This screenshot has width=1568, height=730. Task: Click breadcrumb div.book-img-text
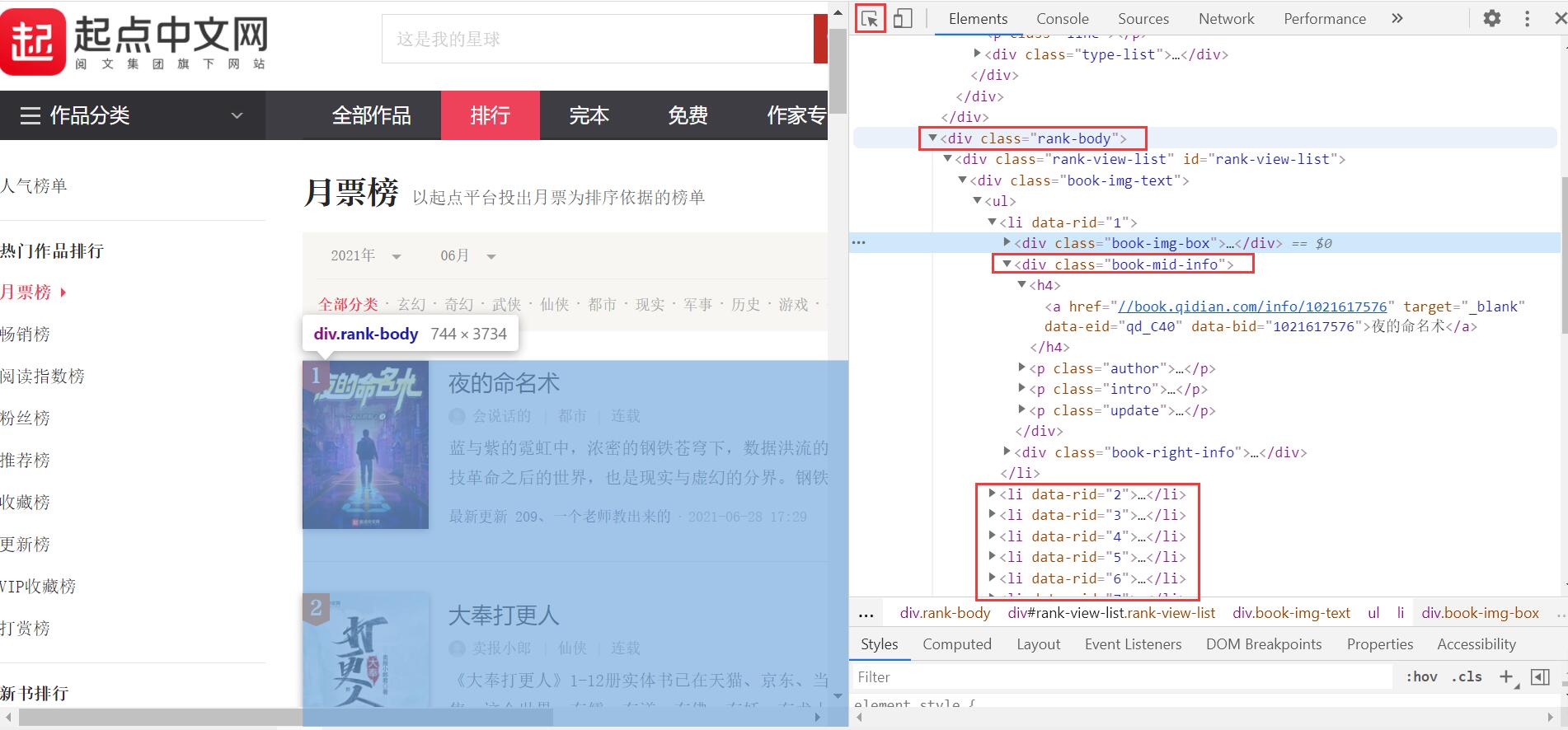coord(1291,613)
